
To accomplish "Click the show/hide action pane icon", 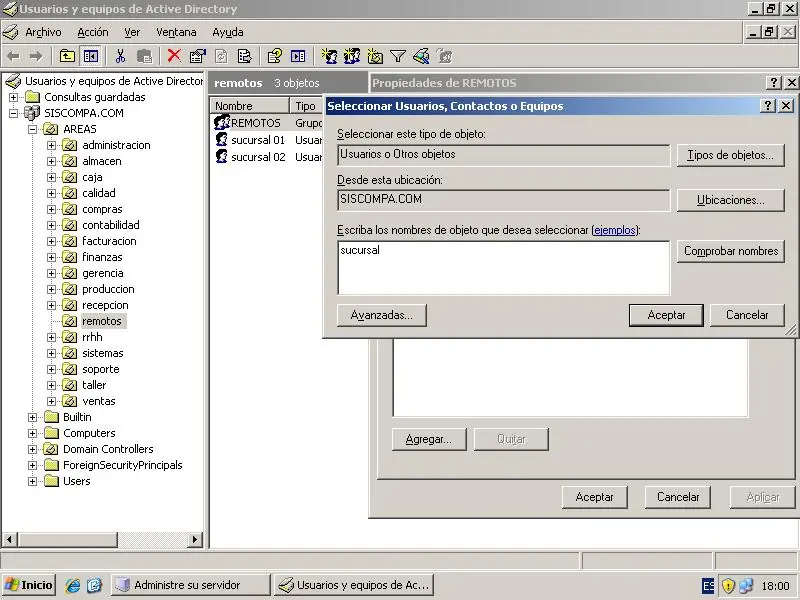I will 298,56.
